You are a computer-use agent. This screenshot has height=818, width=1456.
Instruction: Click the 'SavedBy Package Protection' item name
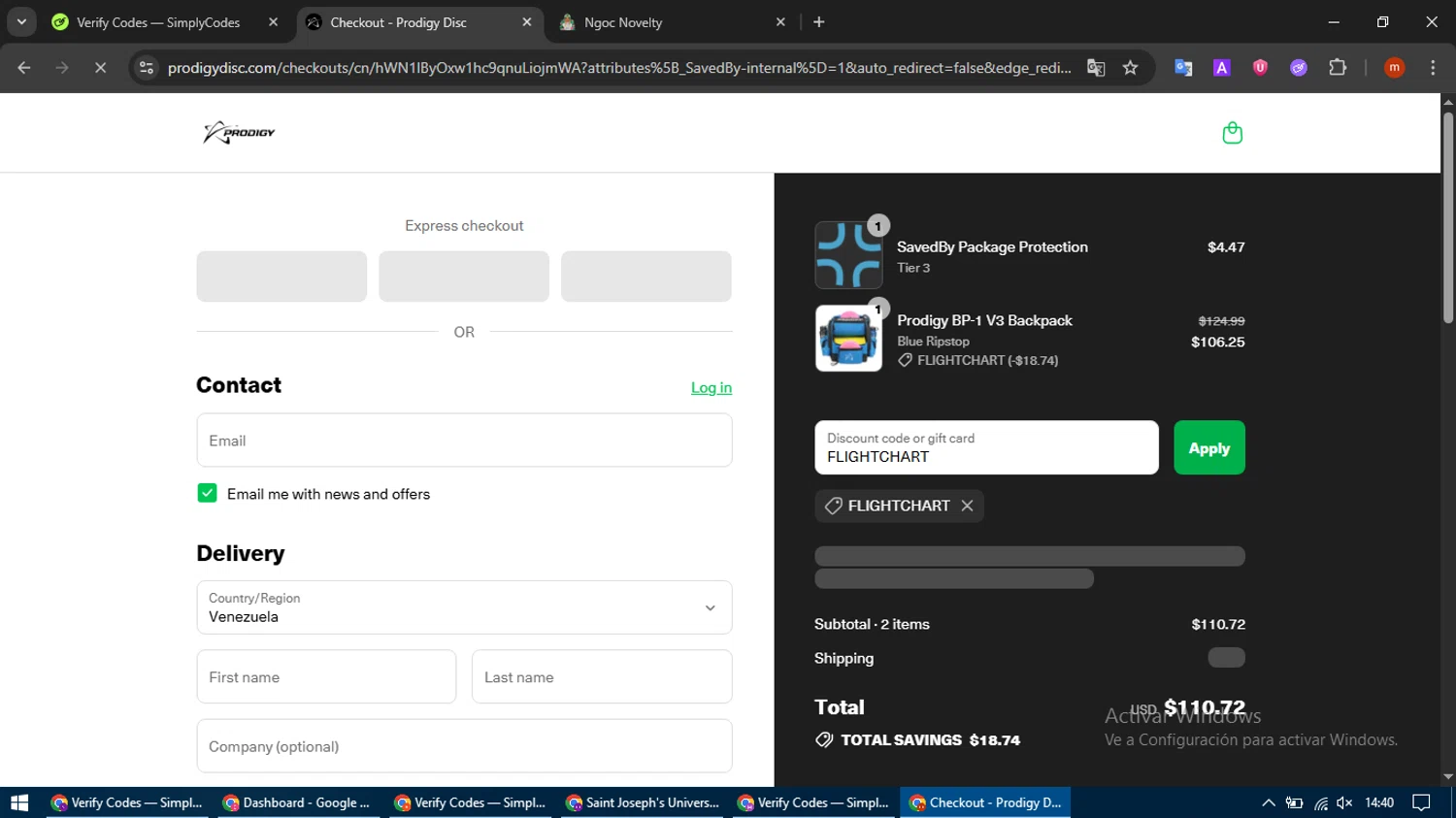[992, 247]
